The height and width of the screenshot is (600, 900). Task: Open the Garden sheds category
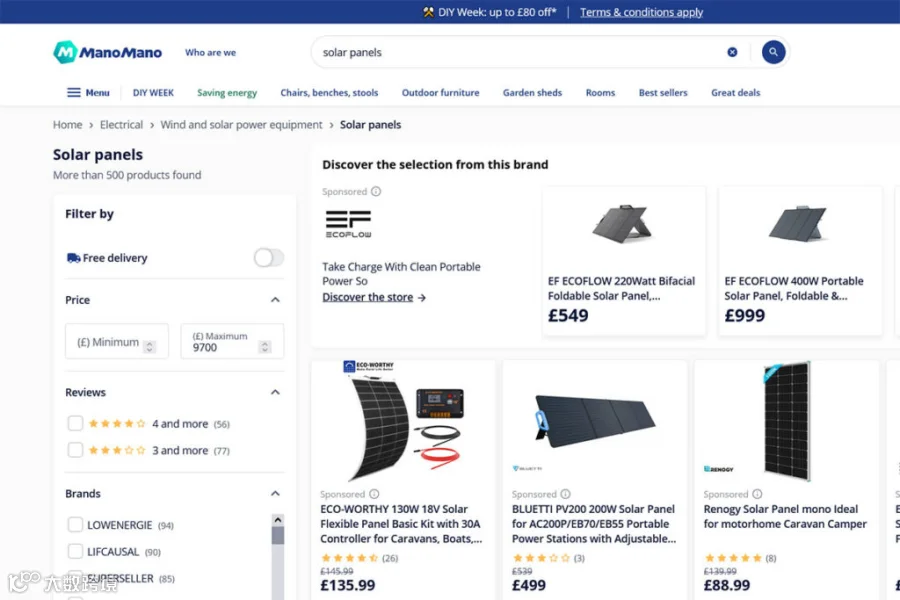pyautogui.click(x=532, y=92)
